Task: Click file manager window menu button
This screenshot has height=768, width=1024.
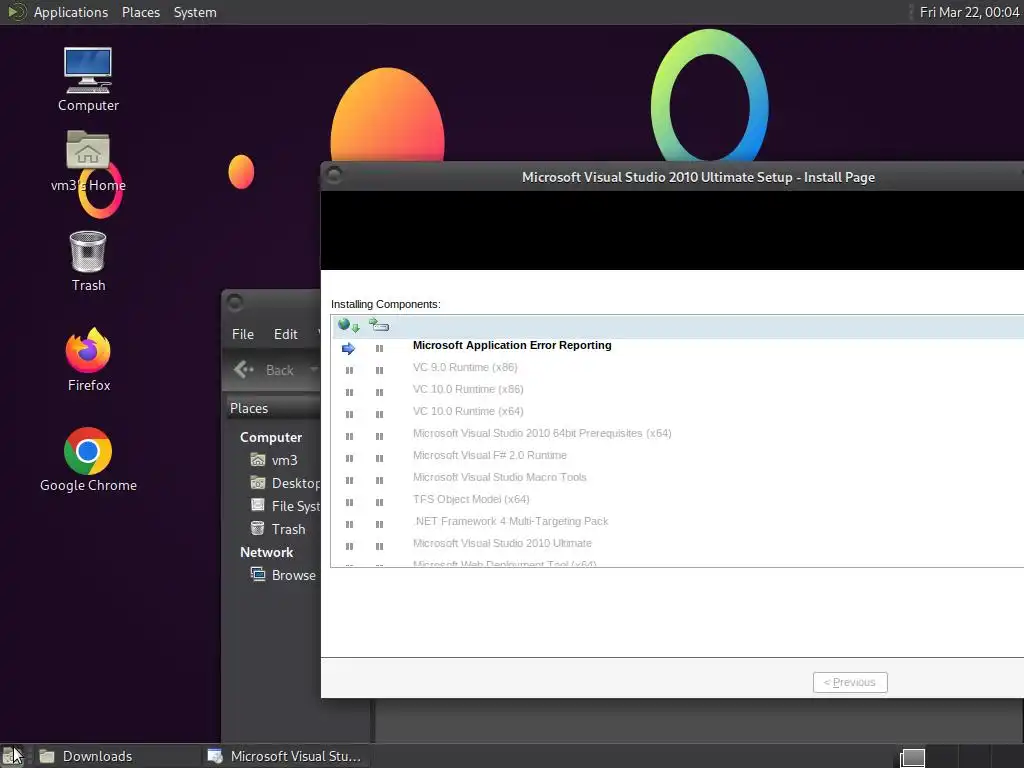Action: [235, 302]
